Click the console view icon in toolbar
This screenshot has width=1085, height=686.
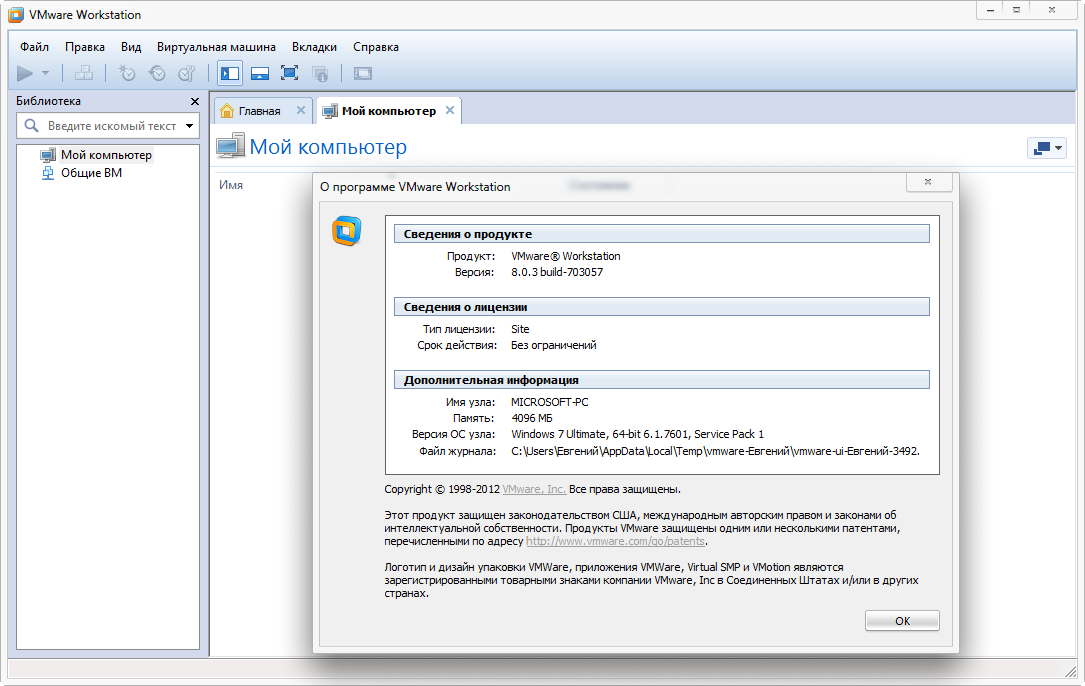click(x=363, y=73)
